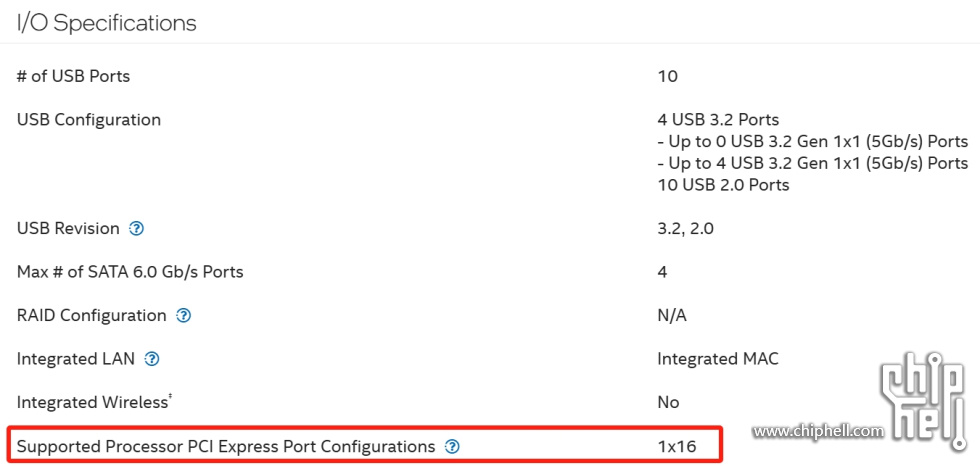
Task: Select the USB Revision value 3.2, 2.0
Action: [686, 229]
